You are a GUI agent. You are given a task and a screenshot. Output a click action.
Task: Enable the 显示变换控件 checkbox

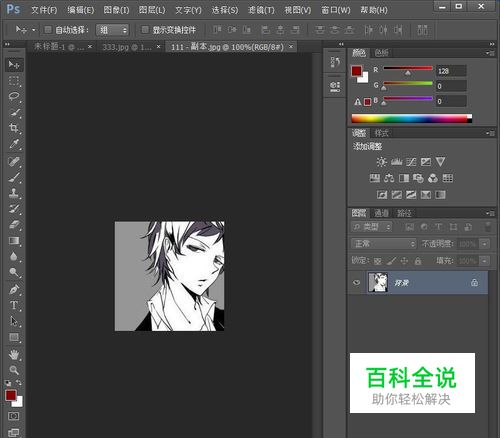[145, 30]
